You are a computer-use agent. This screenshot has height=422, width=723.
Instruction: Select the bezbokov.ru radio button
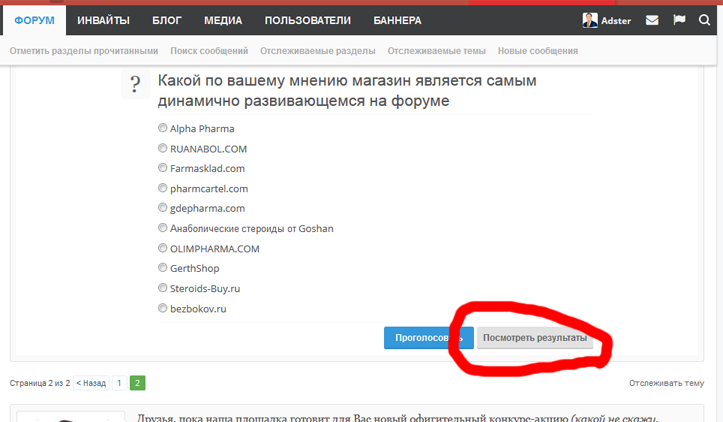coord(162,308)
